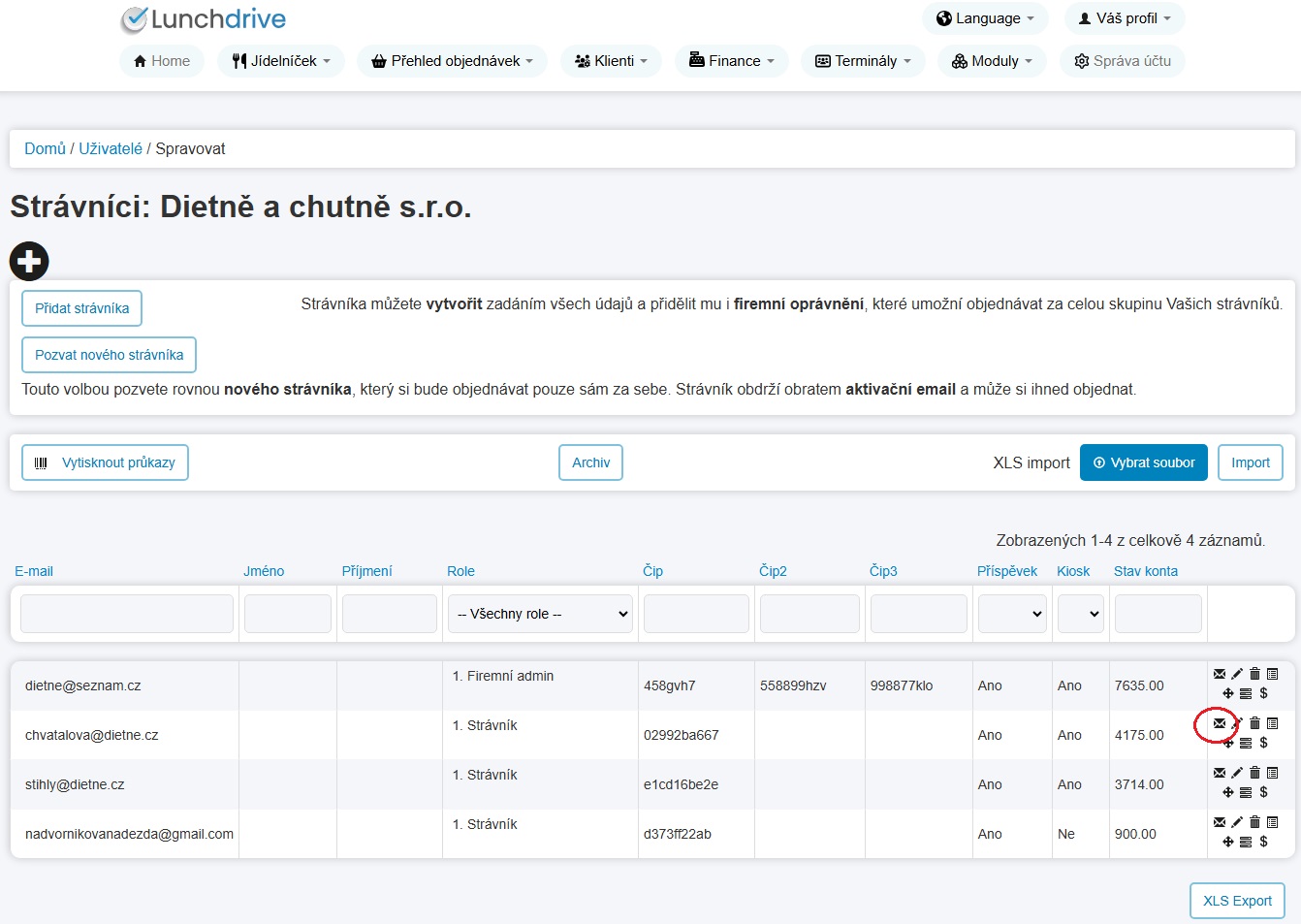Screen dimensions: 1301x924
Task: Open the Příspěvek filter dropdown
Action: pos(1012,614)
